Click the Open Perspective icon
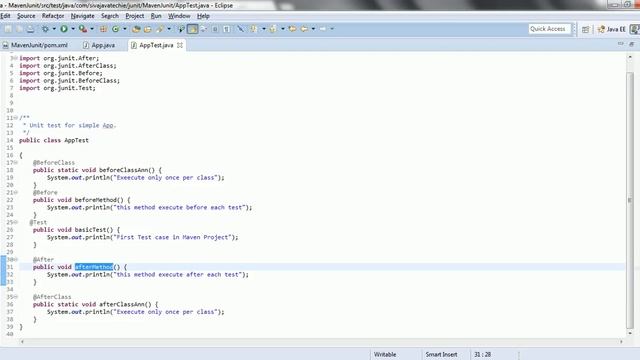The width and height of the screenshot is (640, 360). click(x=586, y=29)
